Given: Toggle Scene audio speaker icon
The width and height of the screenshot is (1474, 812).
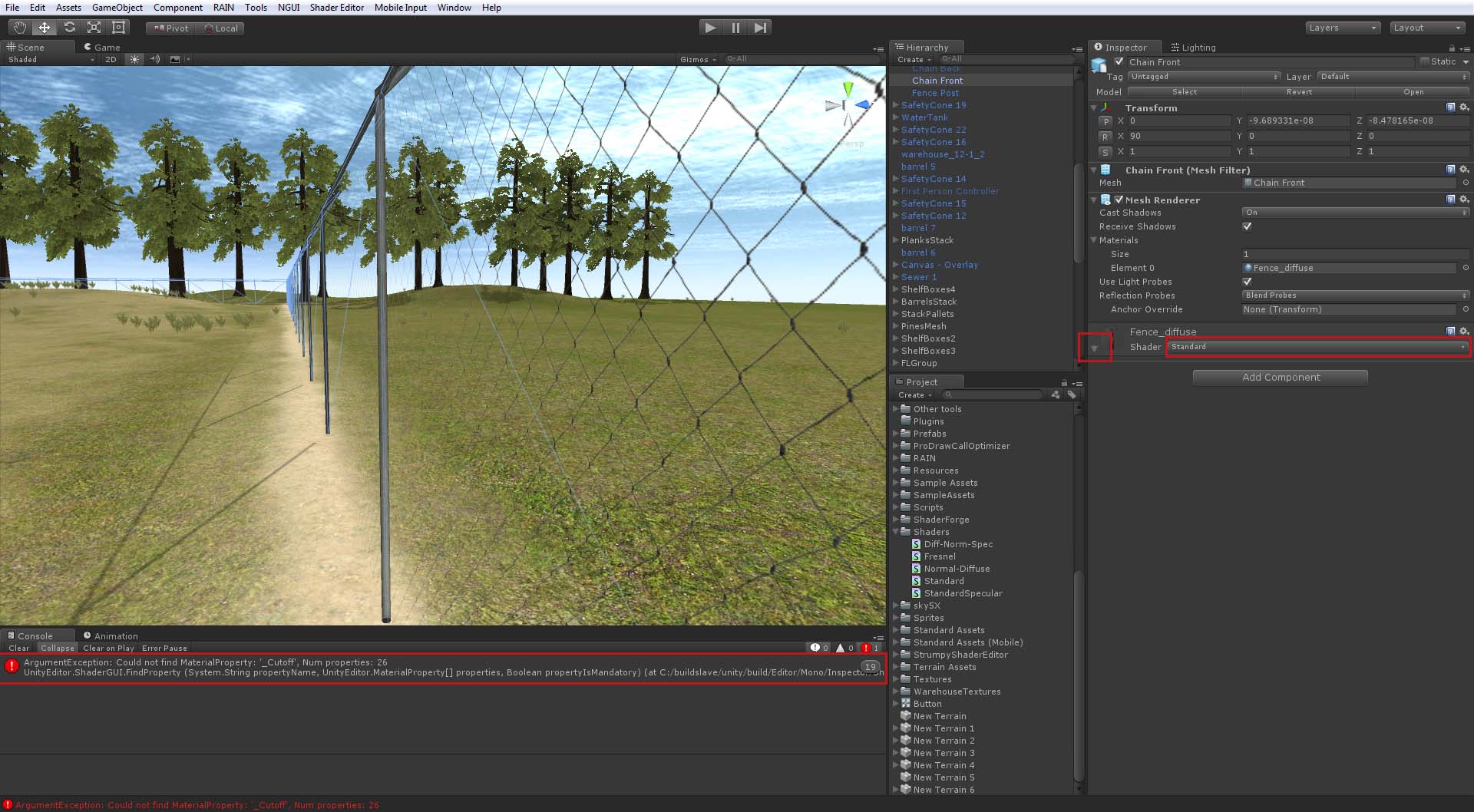Looking at the screenshot, I should coord(155,59).
